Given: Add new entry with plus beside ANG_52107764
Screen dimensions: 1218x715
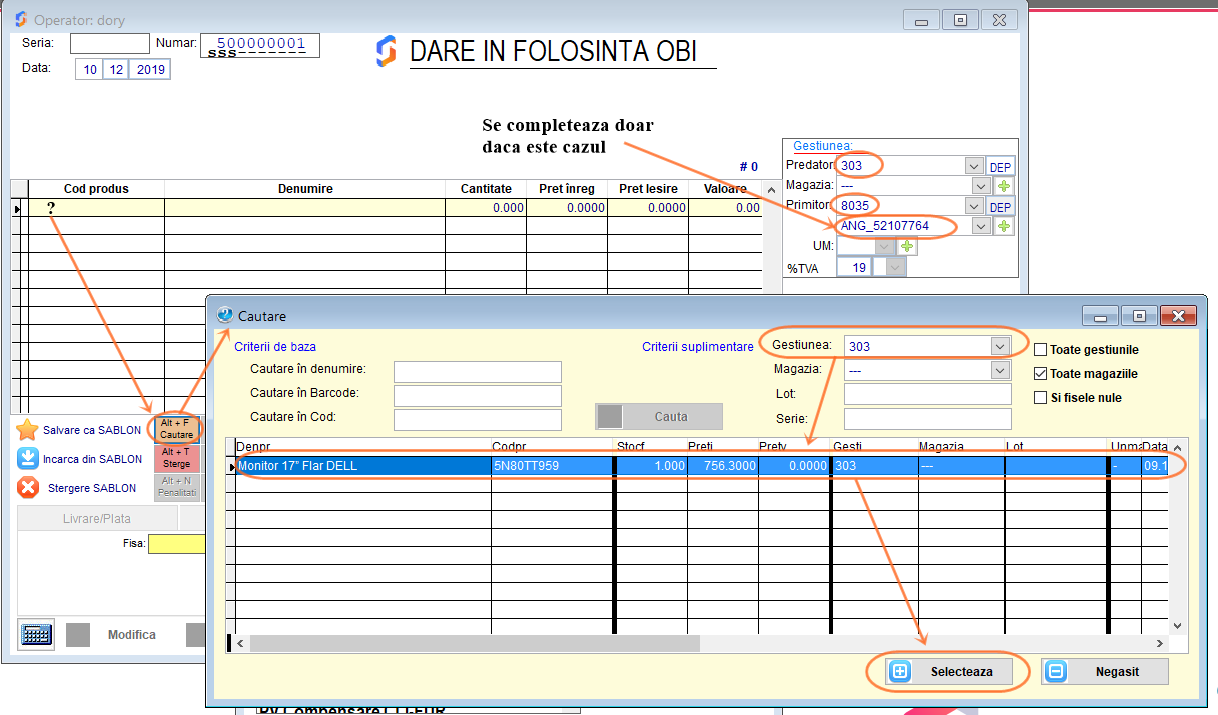Looking at the screenshot, I should click(1002, 225).
